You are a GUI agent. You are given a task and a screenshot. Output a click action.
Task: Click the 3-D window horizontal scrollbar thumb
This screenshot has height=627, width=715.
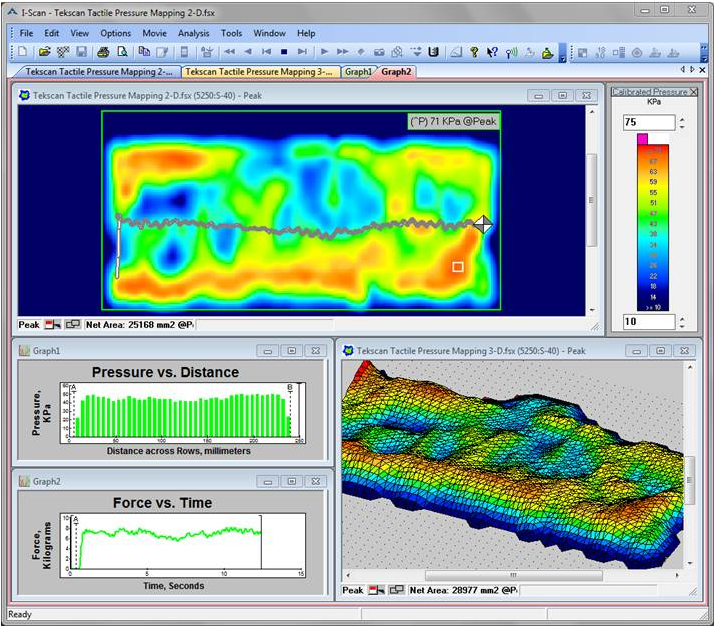513,575
